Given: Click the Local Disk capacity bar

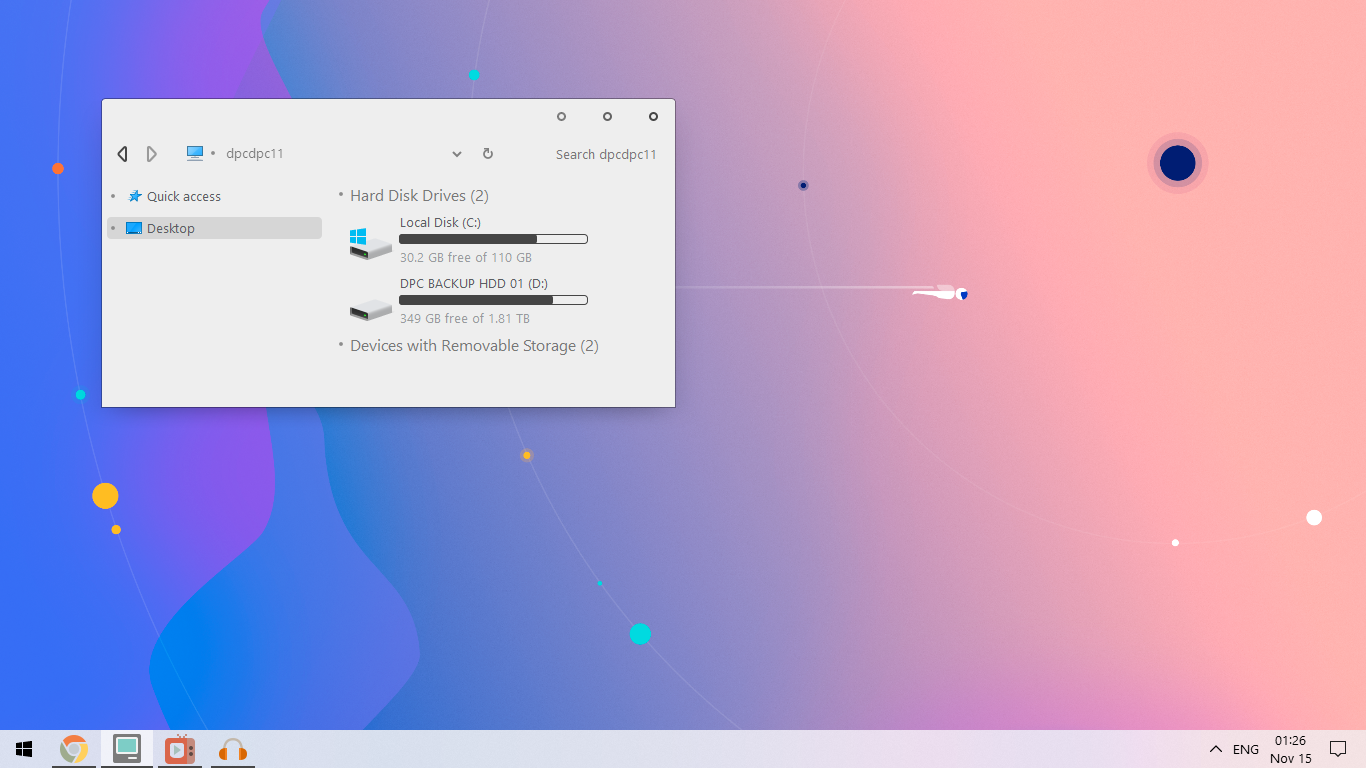Looking at the screenshot, I should click(493, 239).
